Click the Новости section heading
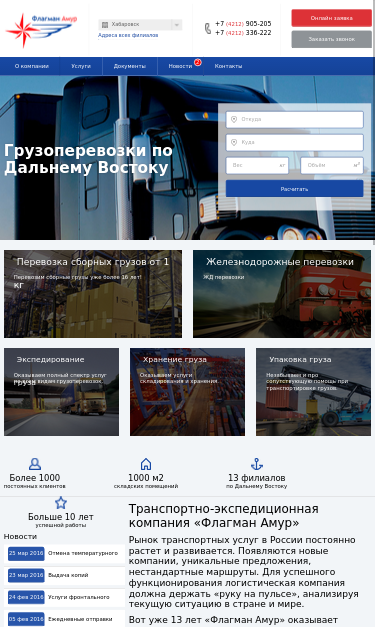375x627 pixels. (20, 536)
